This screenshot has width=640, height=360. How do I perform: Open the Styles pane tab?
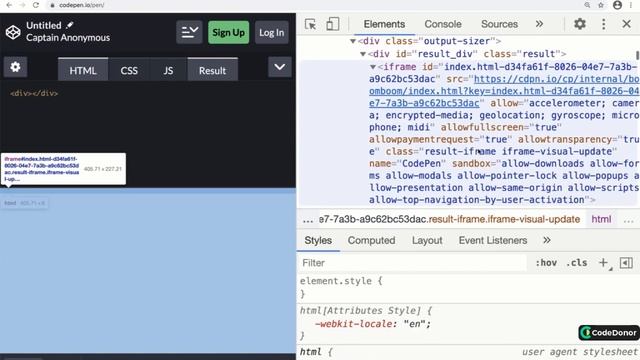pos(318,240)
